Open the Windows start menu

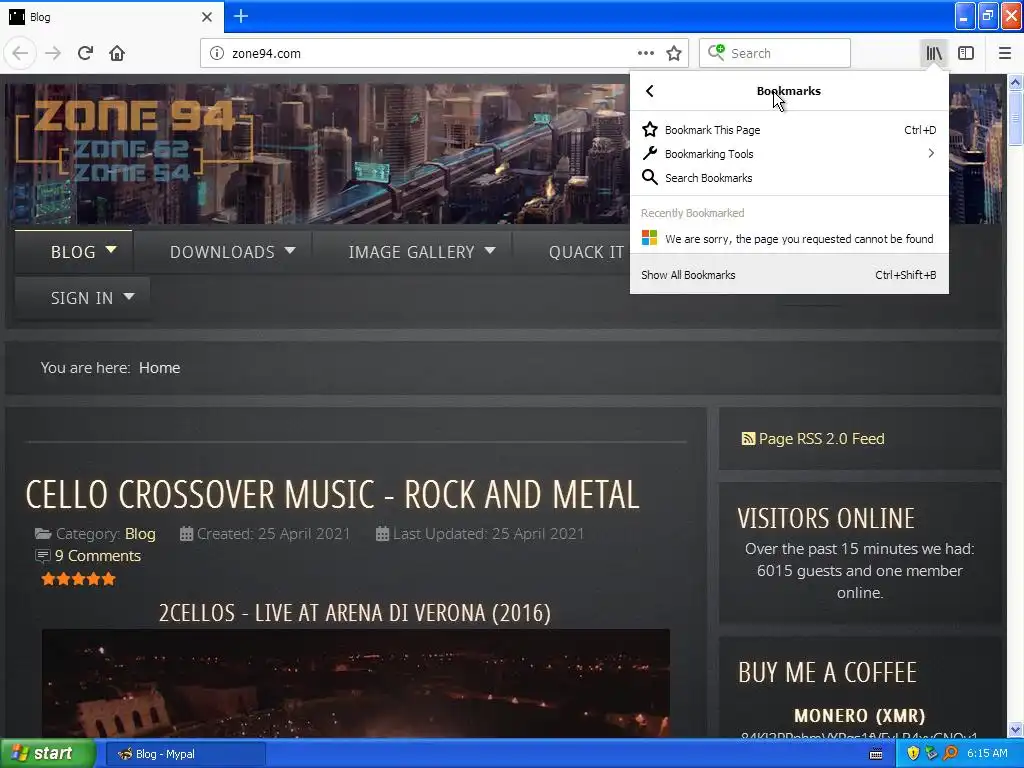click(x=48, y=754)
